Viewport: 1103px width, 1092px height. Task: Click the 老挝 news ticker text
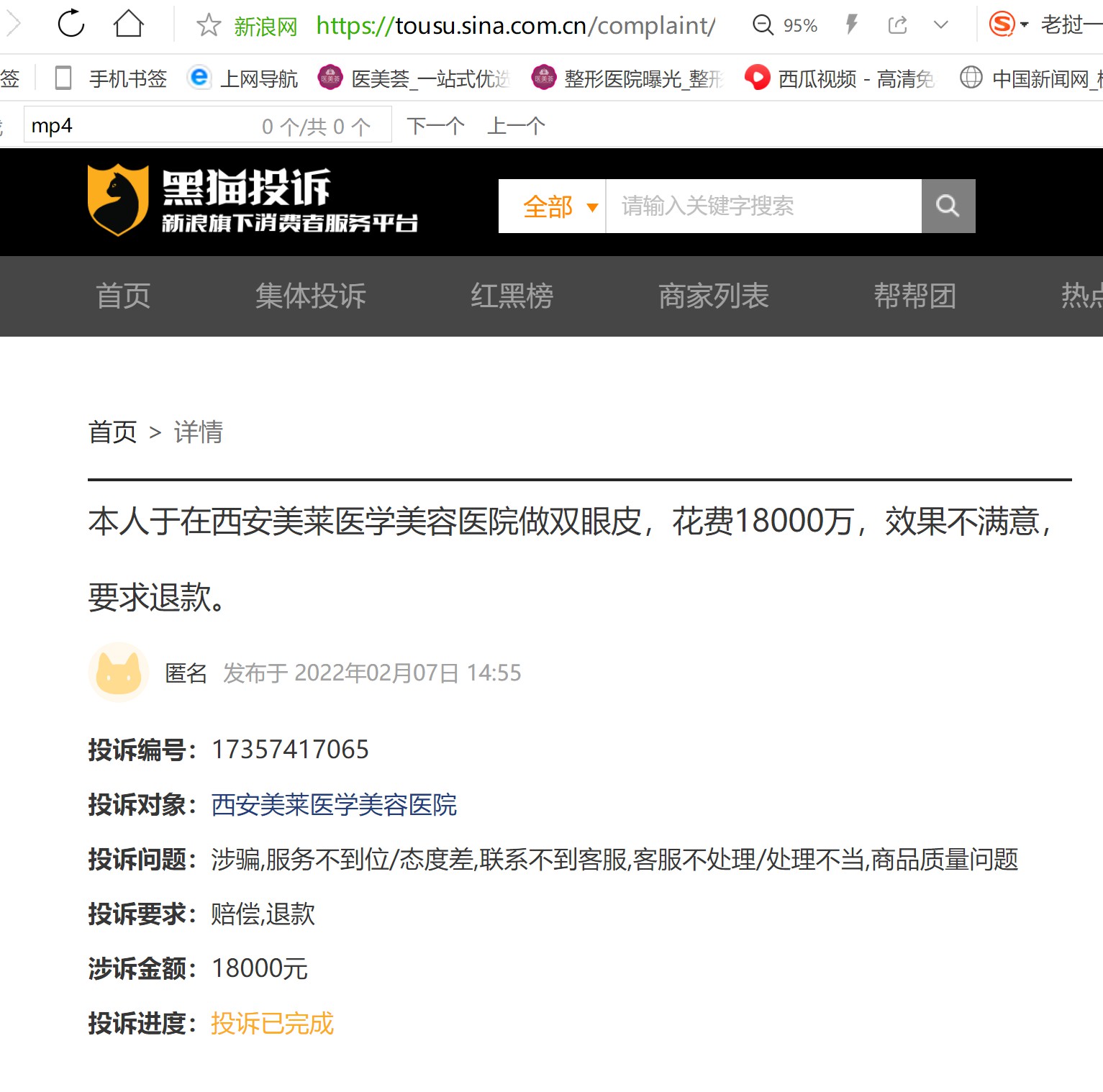1071,25
